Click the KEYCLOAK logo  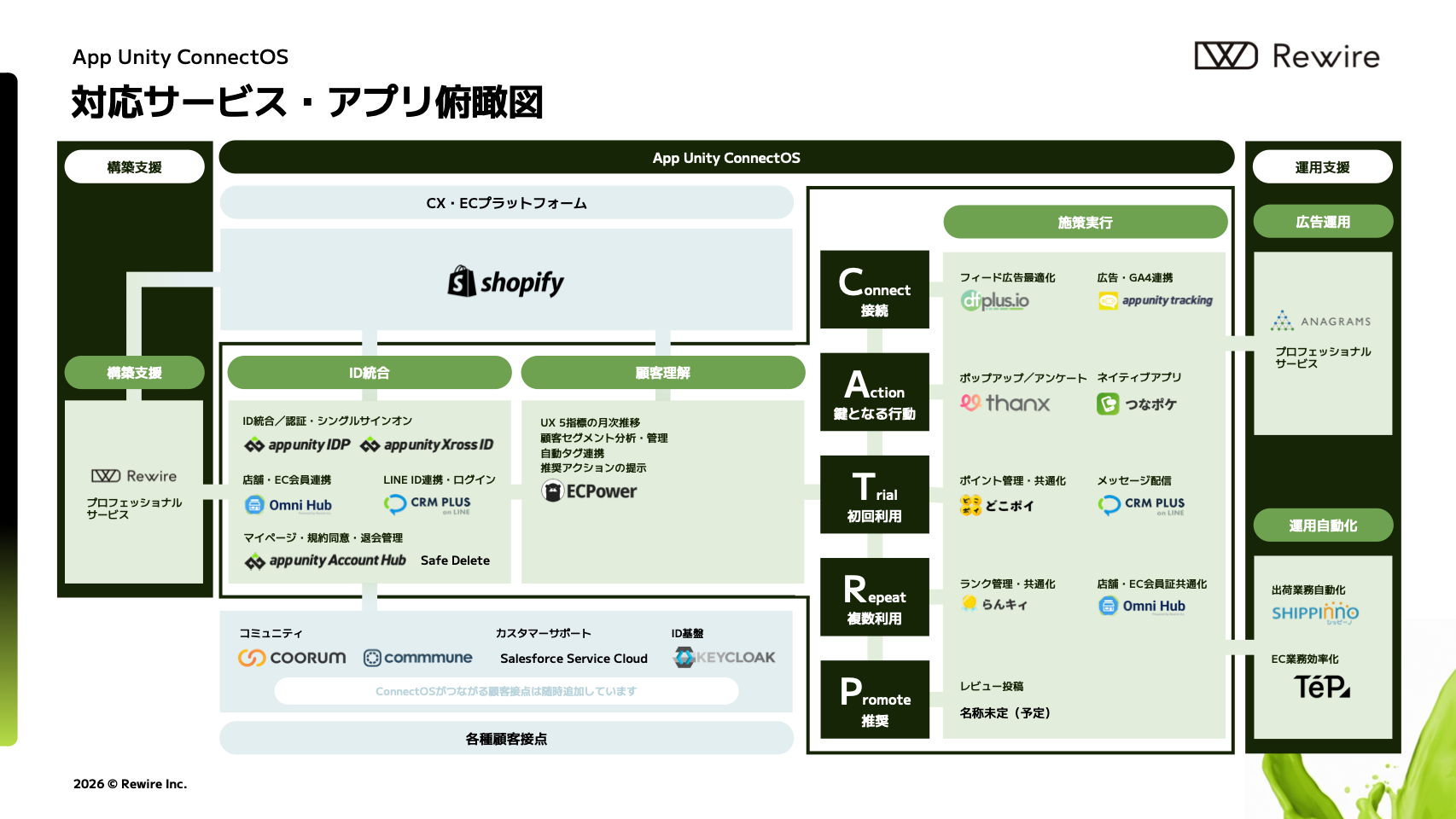pyautogui.click(x=725, y=657)
